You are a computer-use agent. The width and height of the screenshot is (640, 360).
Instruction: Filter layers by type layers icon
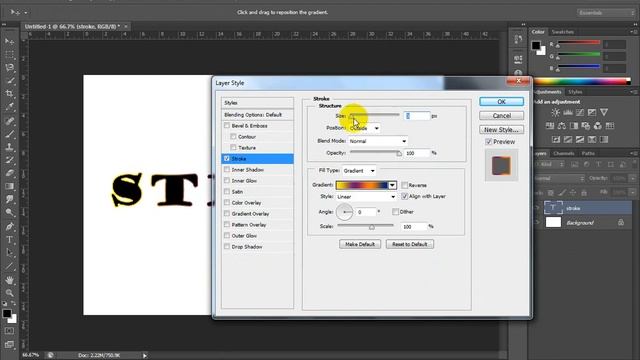click(x=598, y=164)
